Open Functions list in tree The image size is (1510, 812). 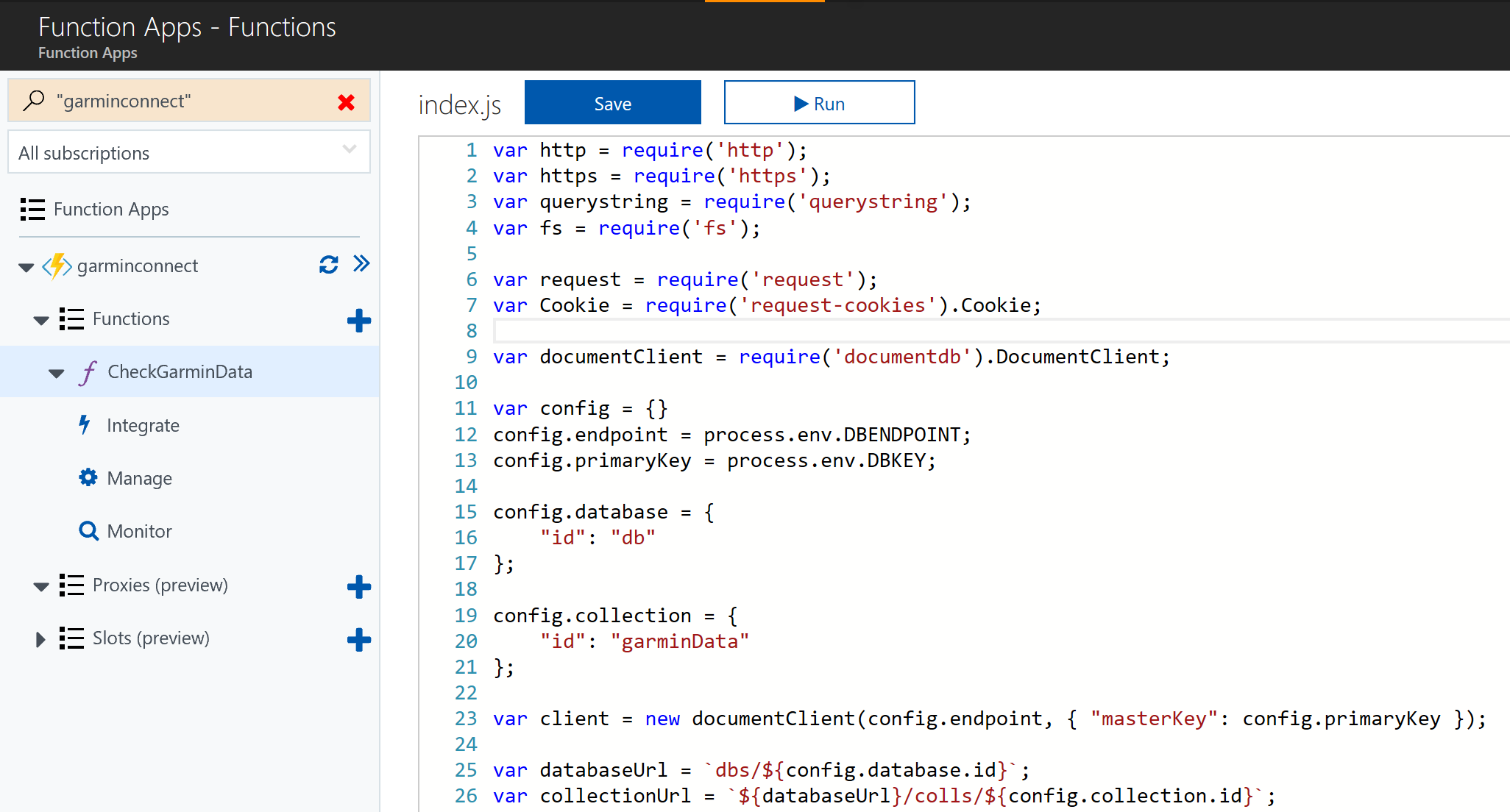[x=131, y=318]
